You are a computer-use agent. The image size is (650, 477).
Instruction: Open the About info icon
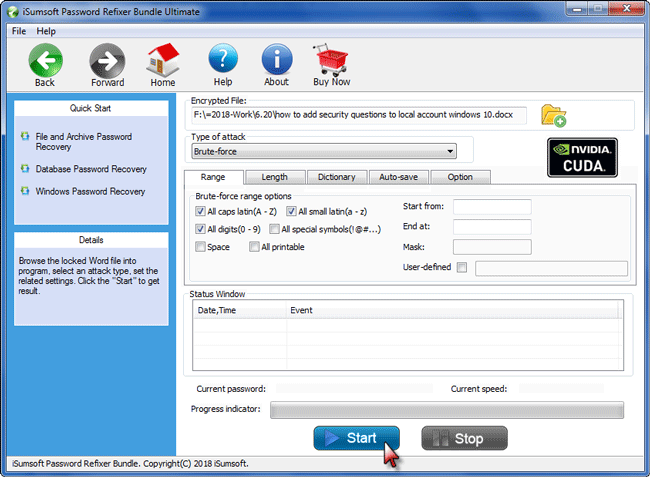(277, 60)
